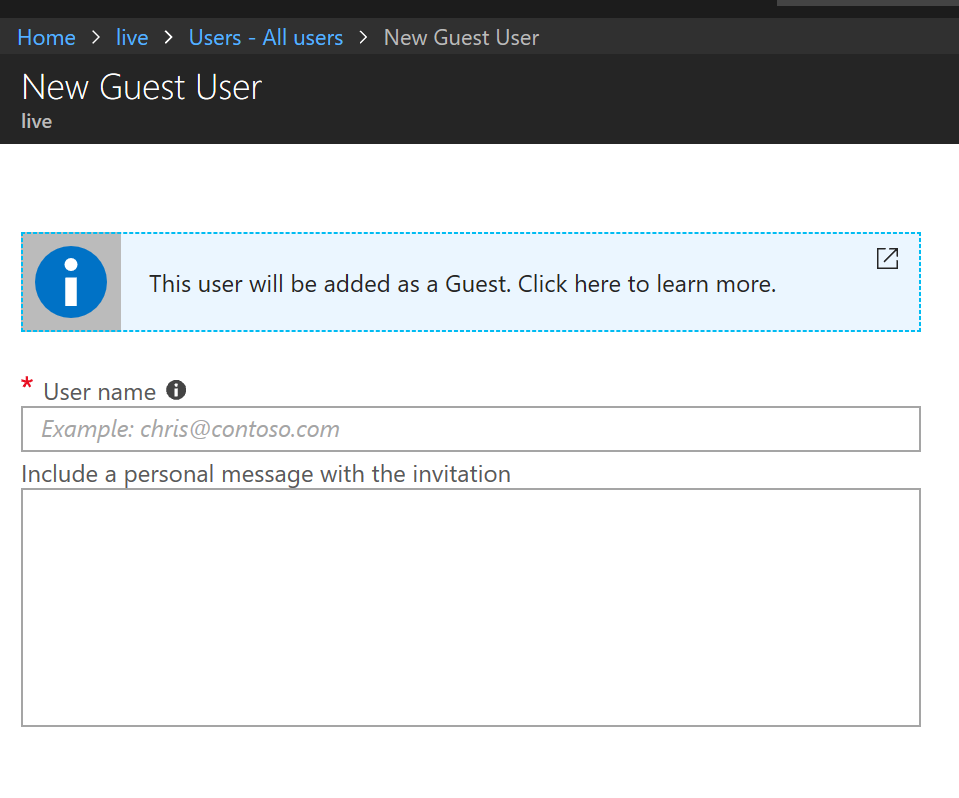Click the chevron after live breadcrumb

[168, 38]
